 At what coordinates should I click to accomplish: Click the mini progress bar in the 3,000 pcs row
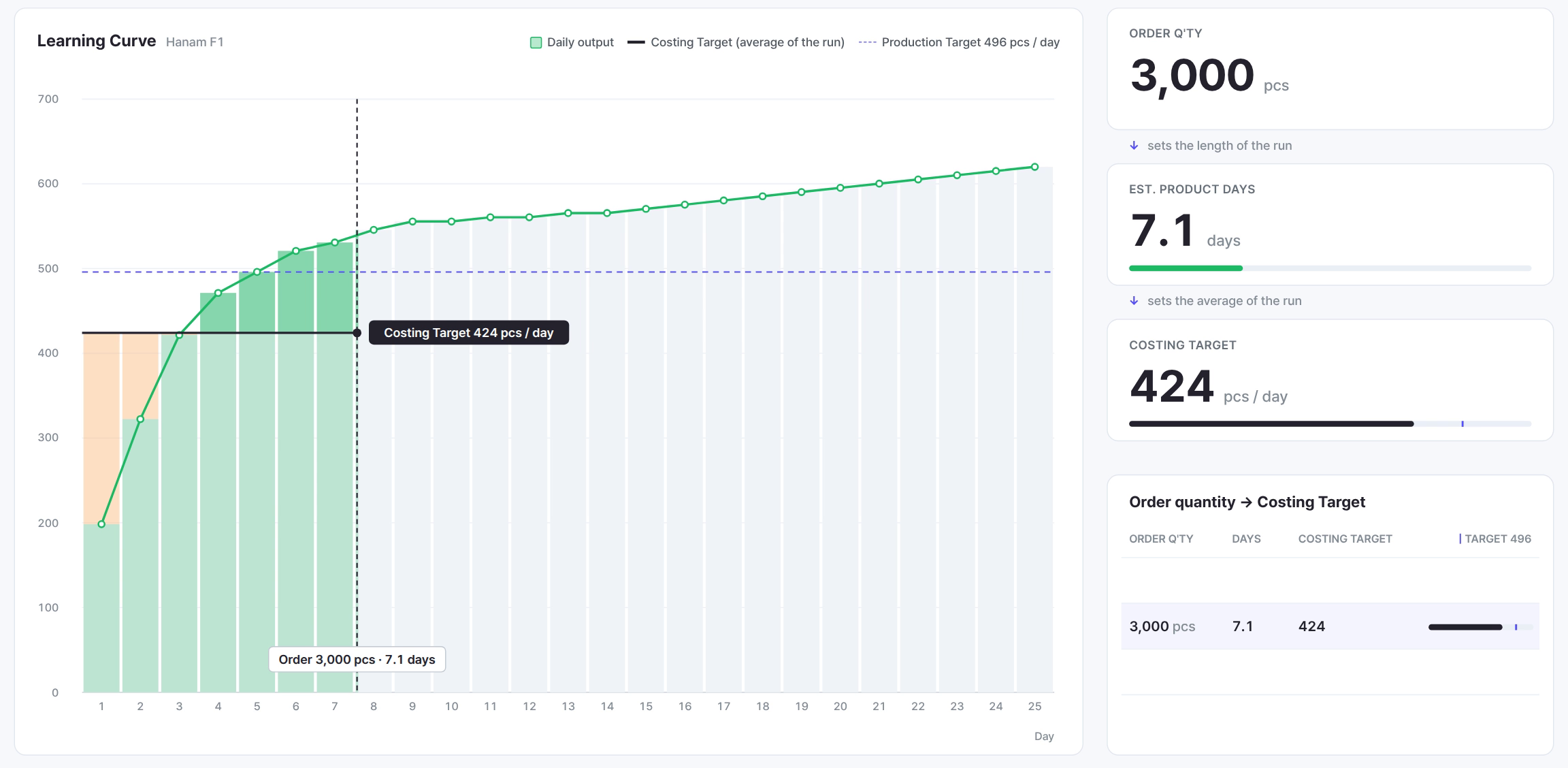(1480, 627)
